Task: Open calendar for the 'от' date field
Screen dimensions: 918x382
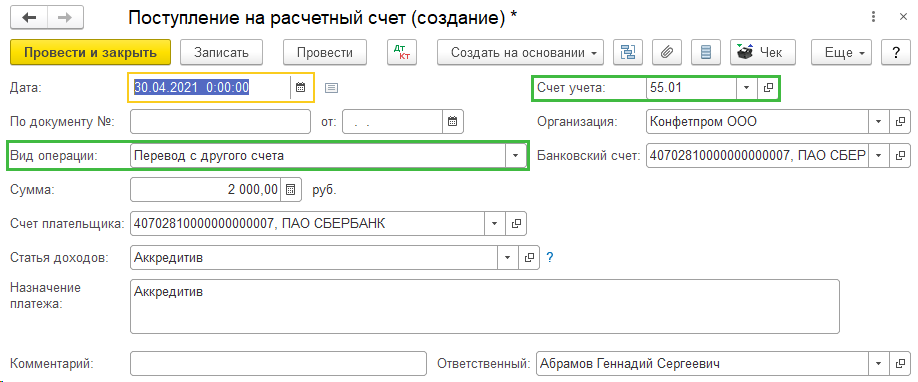Action: (x=453, y=122)
